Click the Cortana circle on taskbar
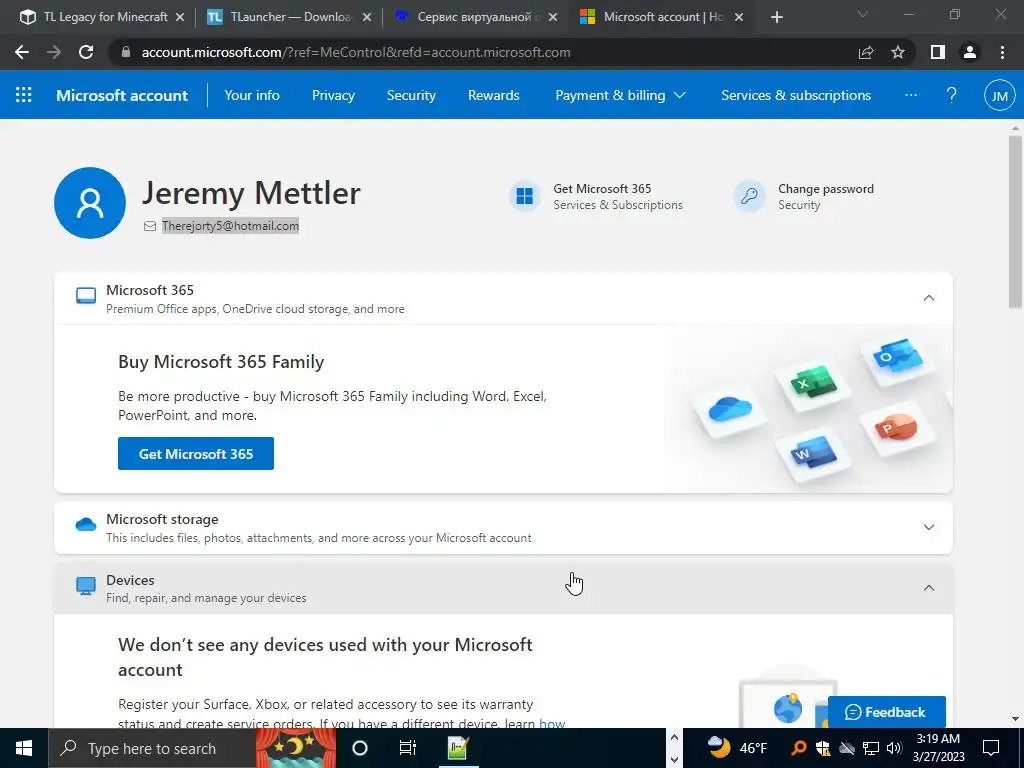Image resolution: width=1024 pixels, height=768 pixels. (360, 748)
